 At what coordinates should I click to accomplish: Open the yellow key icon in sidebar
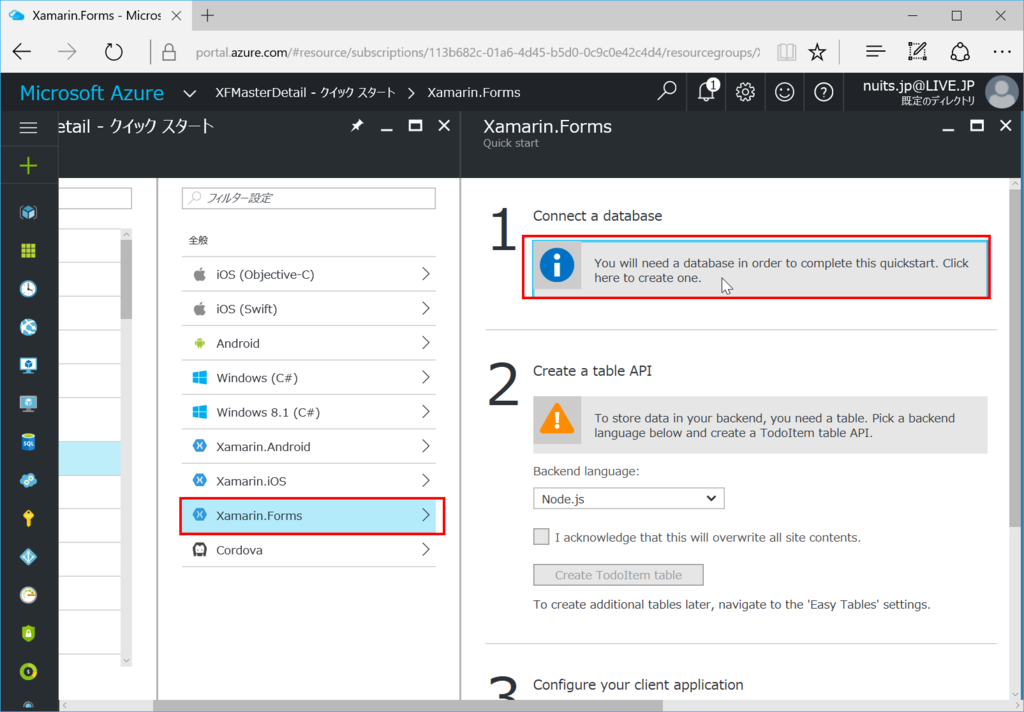click(28, 519)
